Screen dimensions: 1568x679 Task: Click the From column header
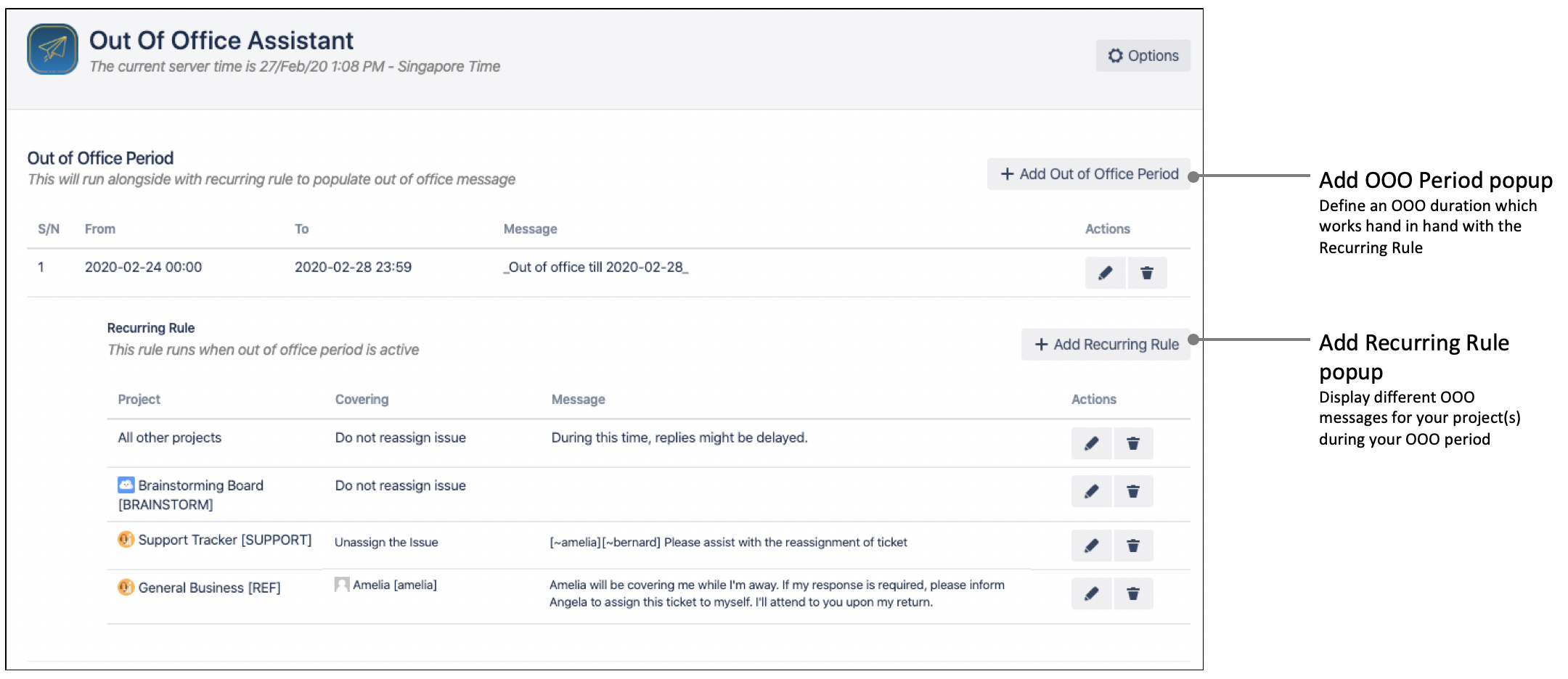[x=100, y=229]
